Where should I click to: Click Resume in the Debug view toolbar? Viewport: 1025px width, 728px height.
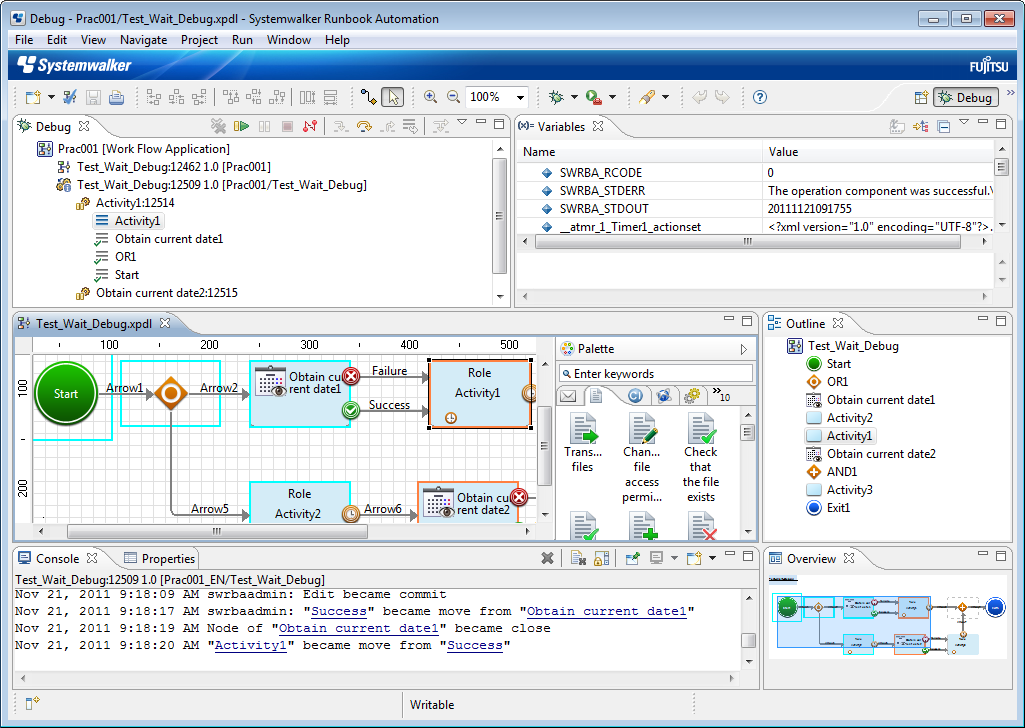pyautogui.click(x=242, y=126)
